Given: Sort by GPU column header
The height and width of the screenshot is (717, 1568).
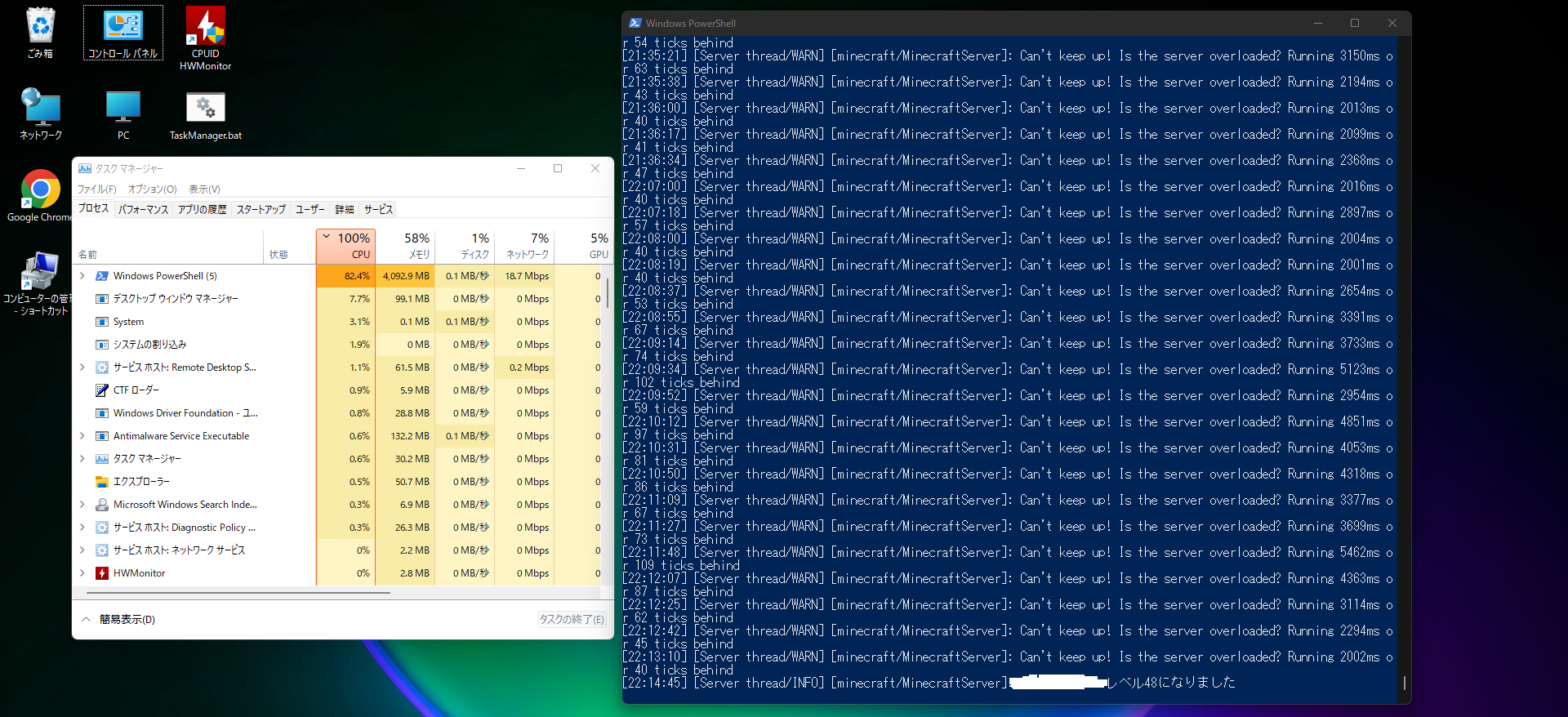Looking at the screenshot, I should click(584, 246).
